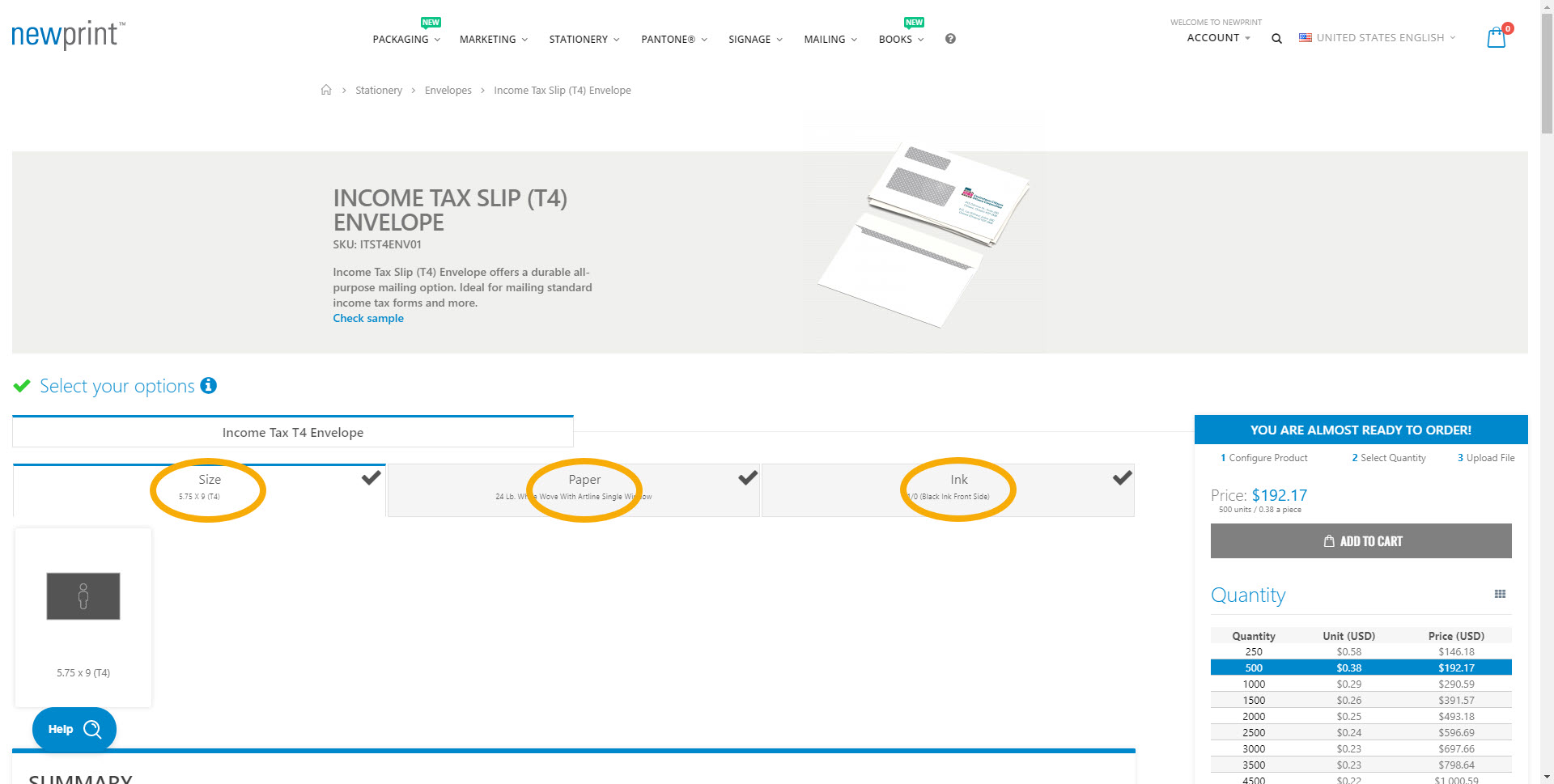Select quantity 250 row
1554x784 pixels.
coord(1361,652)
